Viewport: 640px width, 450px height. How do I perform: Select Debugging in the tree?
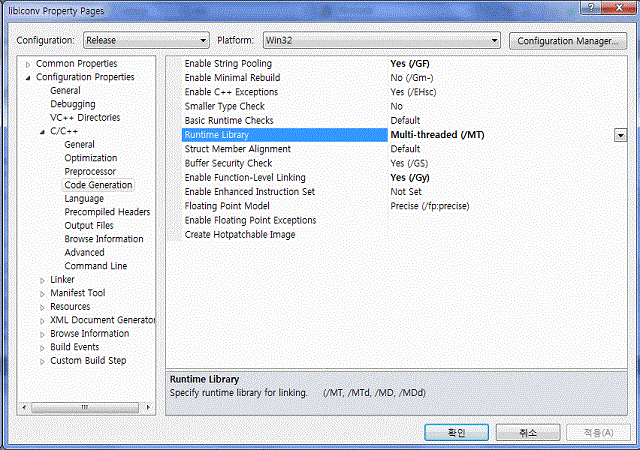73,104
